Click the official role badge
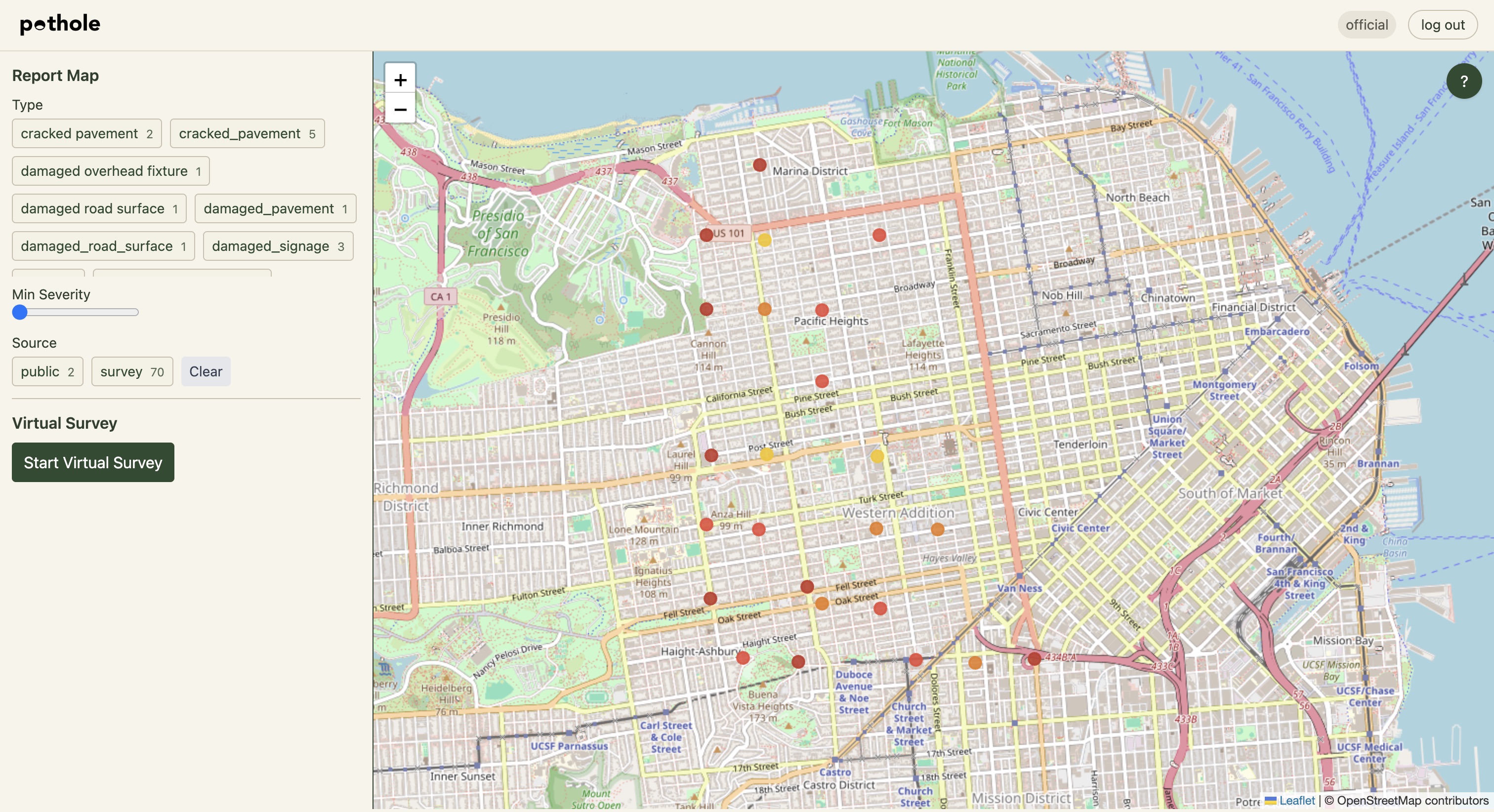 pyautogui.click(x=1366, y=25)
